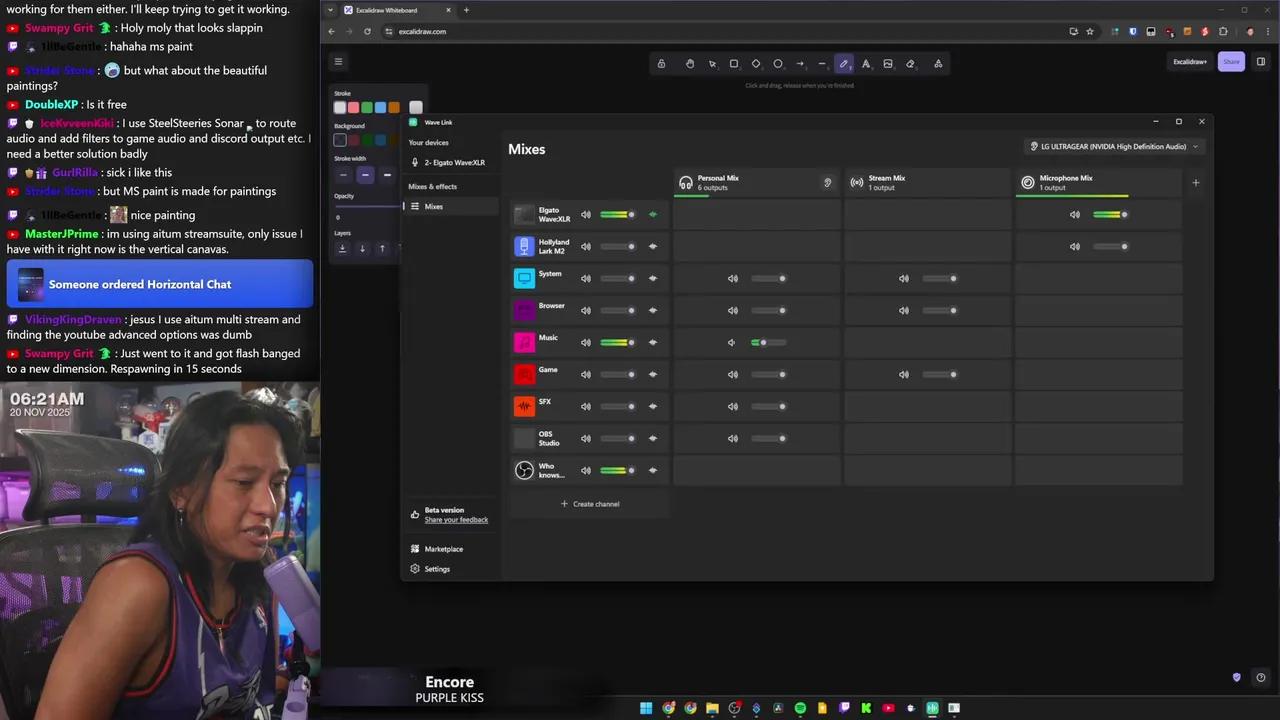This screenshot has width=1280, height=720.
Task: Mute Elgato Wave:XLR in Microphone Mix
Action: [x=1075, y=214]
